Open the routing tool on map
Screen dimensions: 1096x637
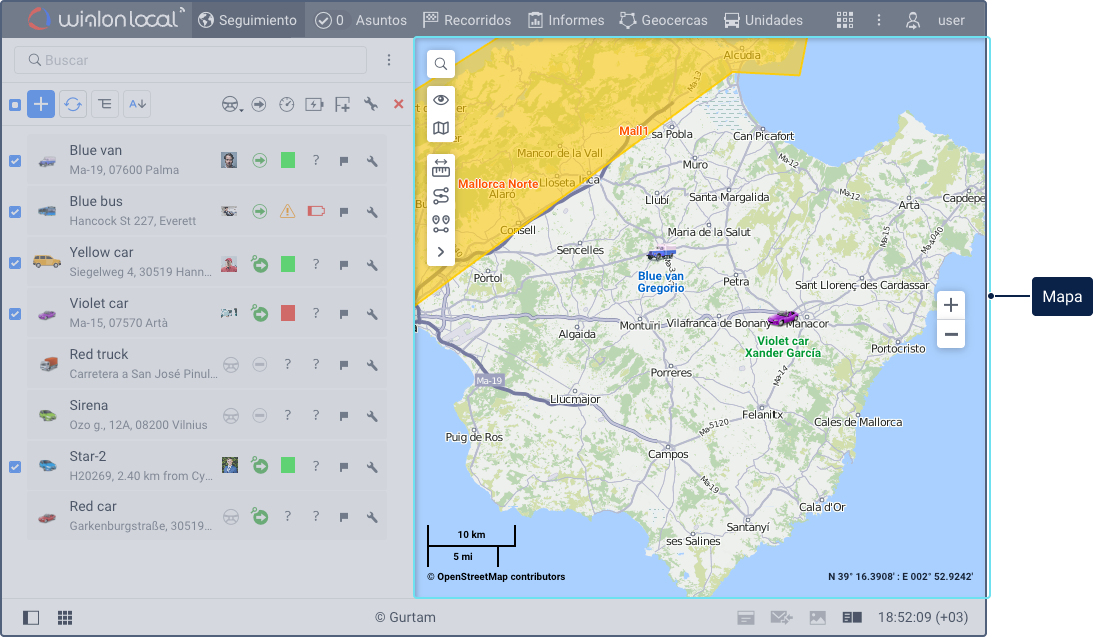[441, 196]
